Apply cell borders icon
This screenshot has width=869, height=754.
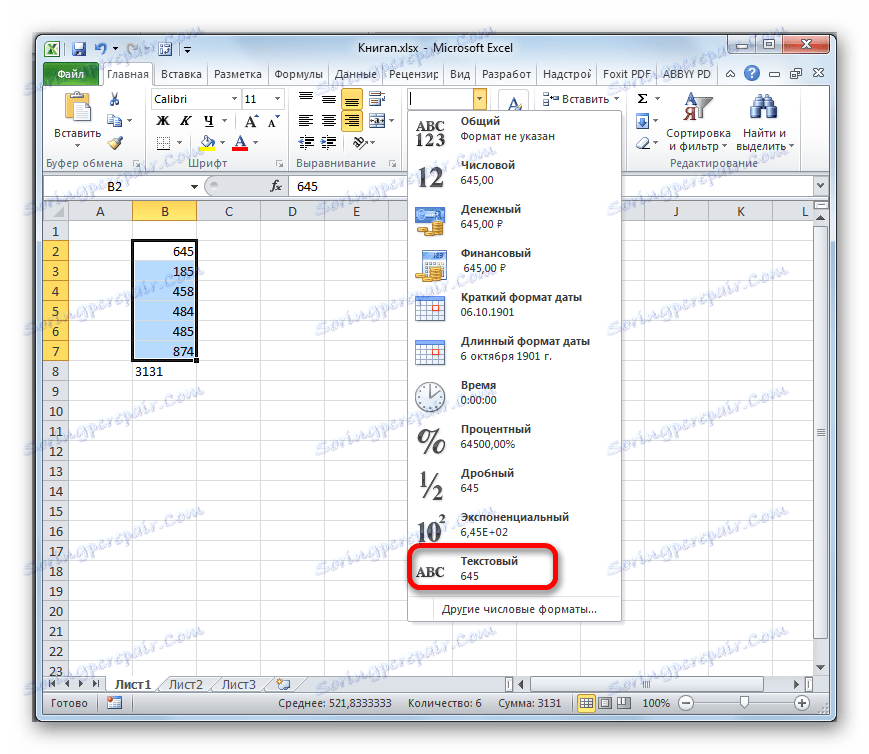[x=163, y=143]
